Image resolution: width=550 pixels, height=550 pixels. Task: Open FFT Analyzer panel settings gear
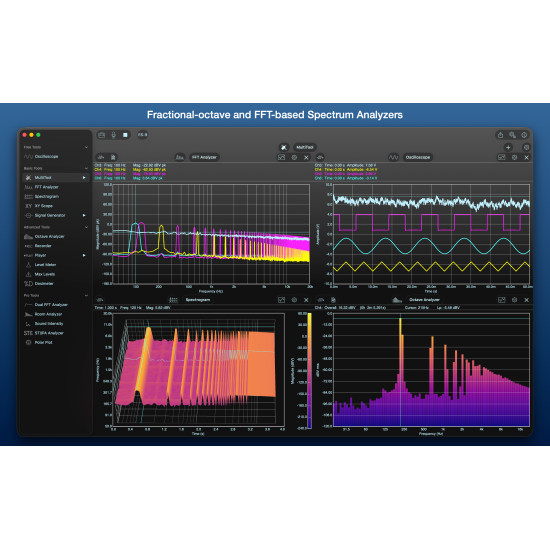click(294, 157)
